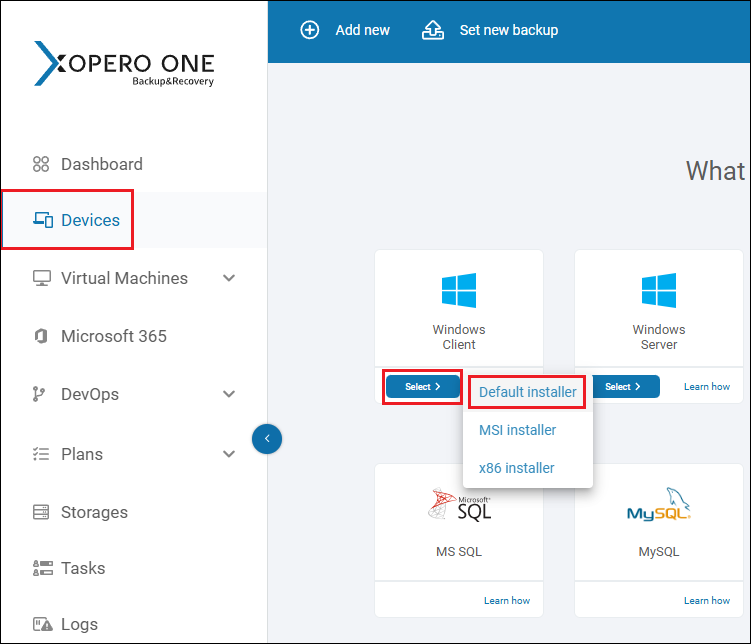
Task: Click the Storages server icon
Action: [x=41, y=512]
